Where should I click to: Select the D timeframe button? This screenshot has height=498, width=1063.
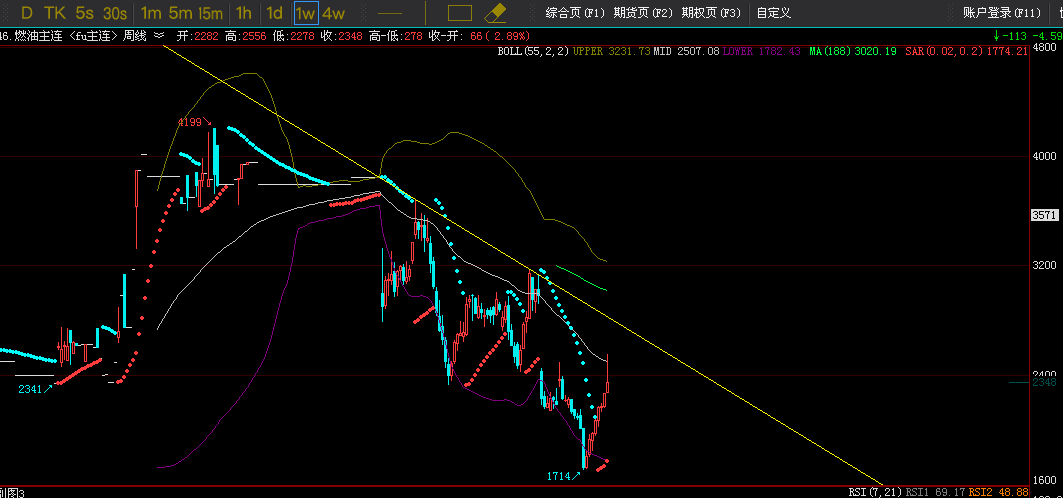point(26,13)
